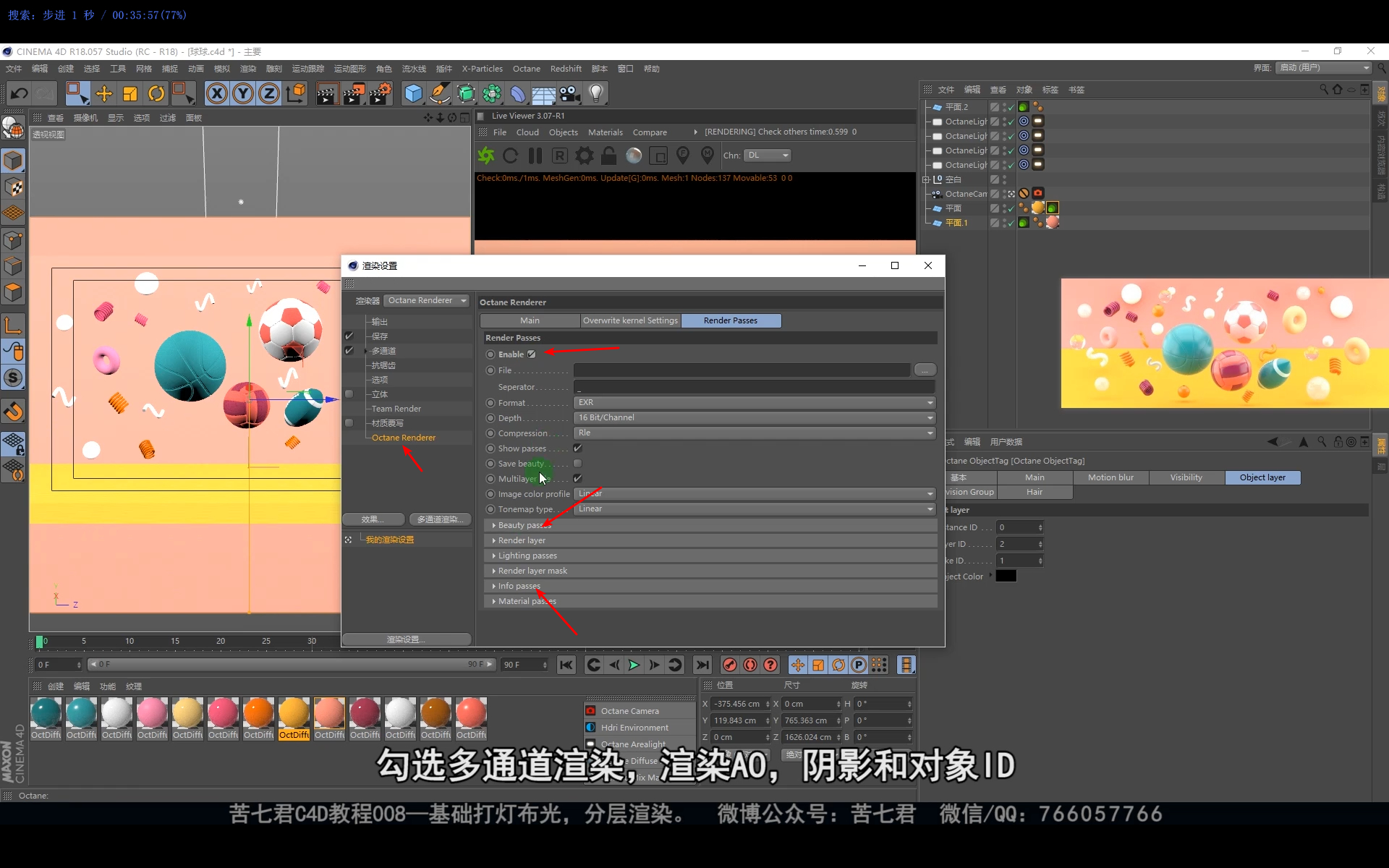Click the 效果 effects button
This screenshot has height=868, width=1389.
click(x=373, y=519)
